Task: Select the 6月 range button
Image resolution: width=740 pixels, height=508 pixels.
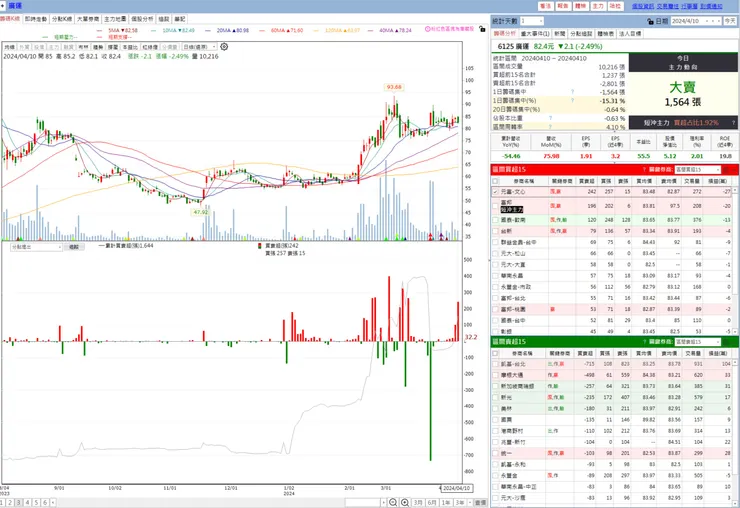Action: pos(432,503)
